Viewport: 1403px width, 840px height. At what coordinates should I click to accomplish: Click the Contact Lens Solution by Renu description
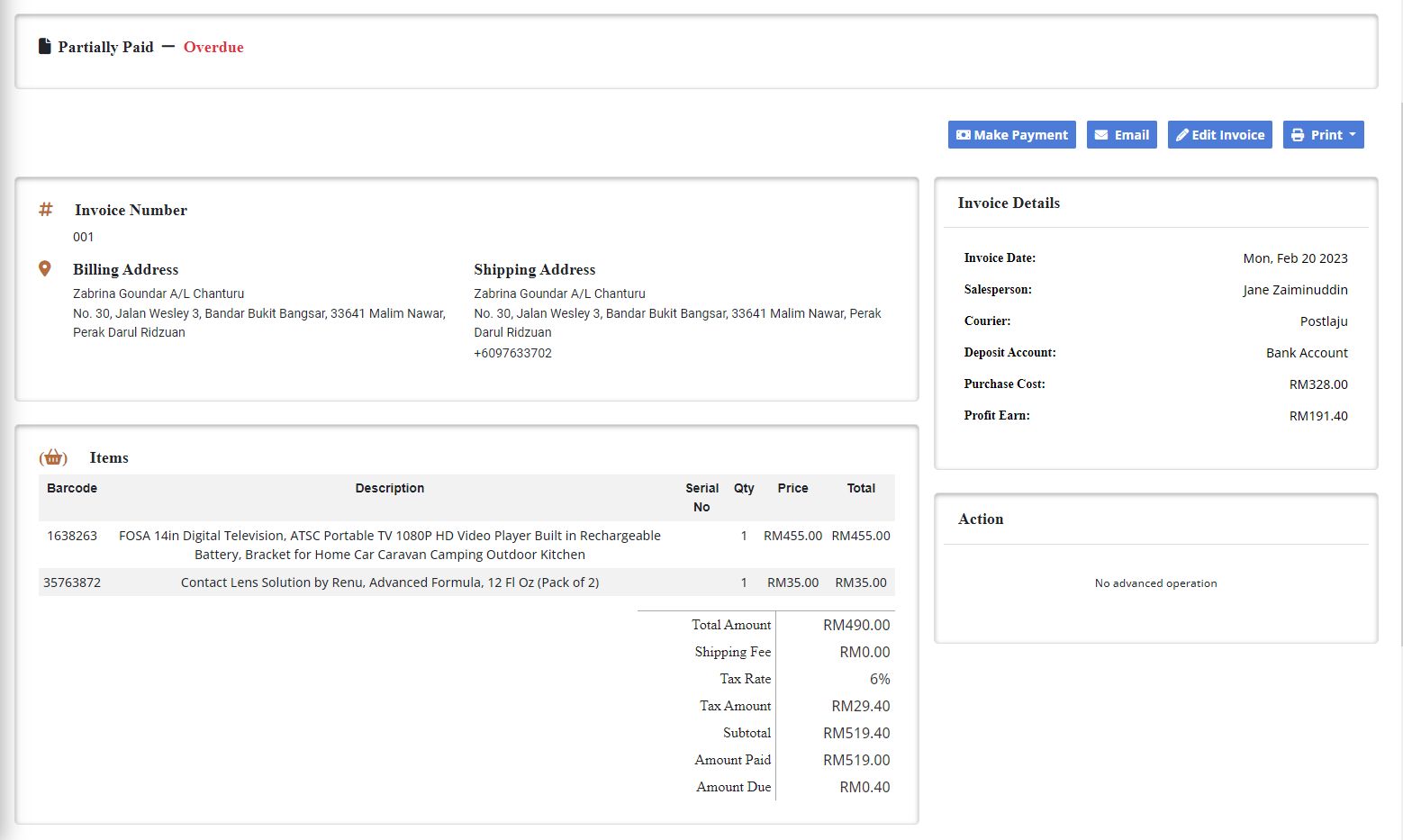click(390, 583)
